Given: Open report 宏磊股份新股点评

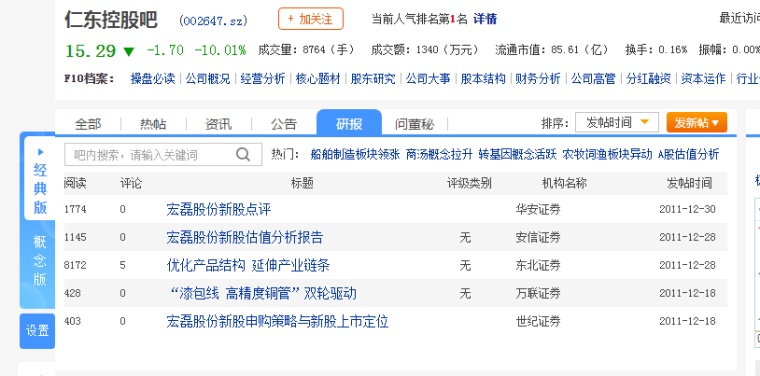Looking at the screenshot, I should pyautogui.click(x=219, y=210).
